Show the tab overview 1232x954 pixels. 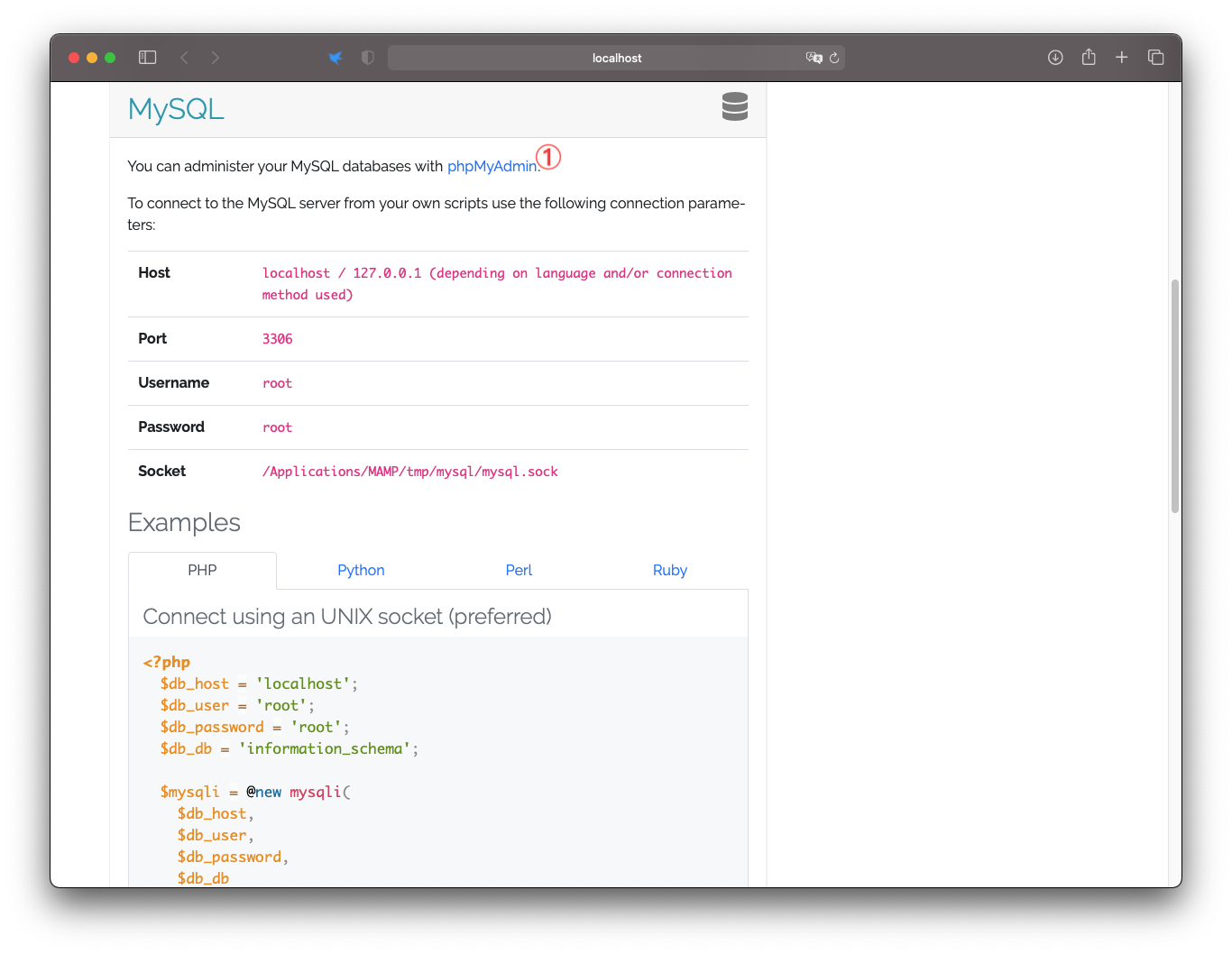point(1155,58)
